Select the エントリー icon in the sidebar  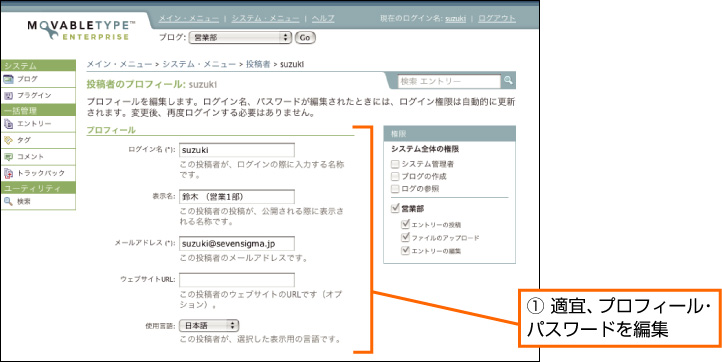8,124
